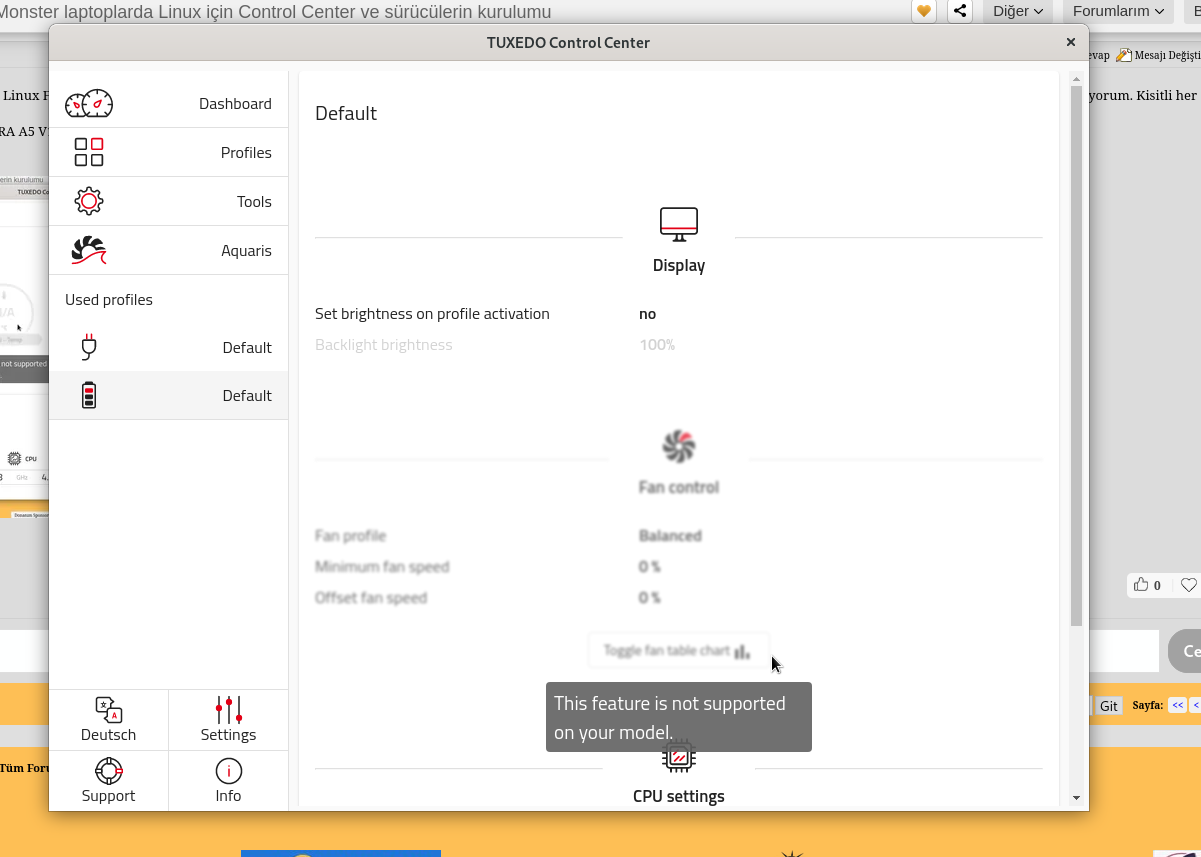Open the Tools menu entry
Image resolution: width=1201 pixels, height=857 pixels.
tap(168, 201)
